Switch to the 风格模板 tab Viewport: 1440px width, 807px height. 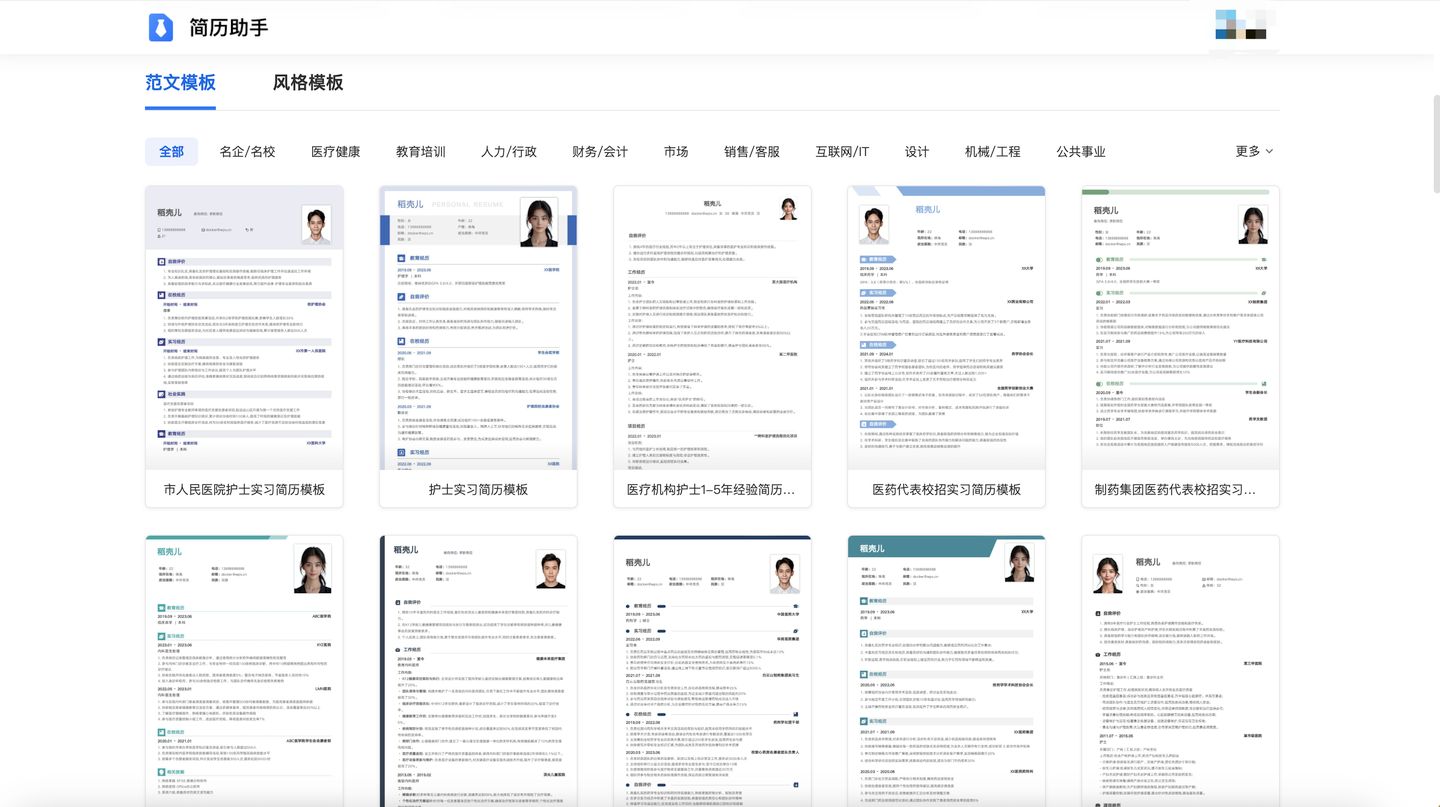click(x=308, y=83)
